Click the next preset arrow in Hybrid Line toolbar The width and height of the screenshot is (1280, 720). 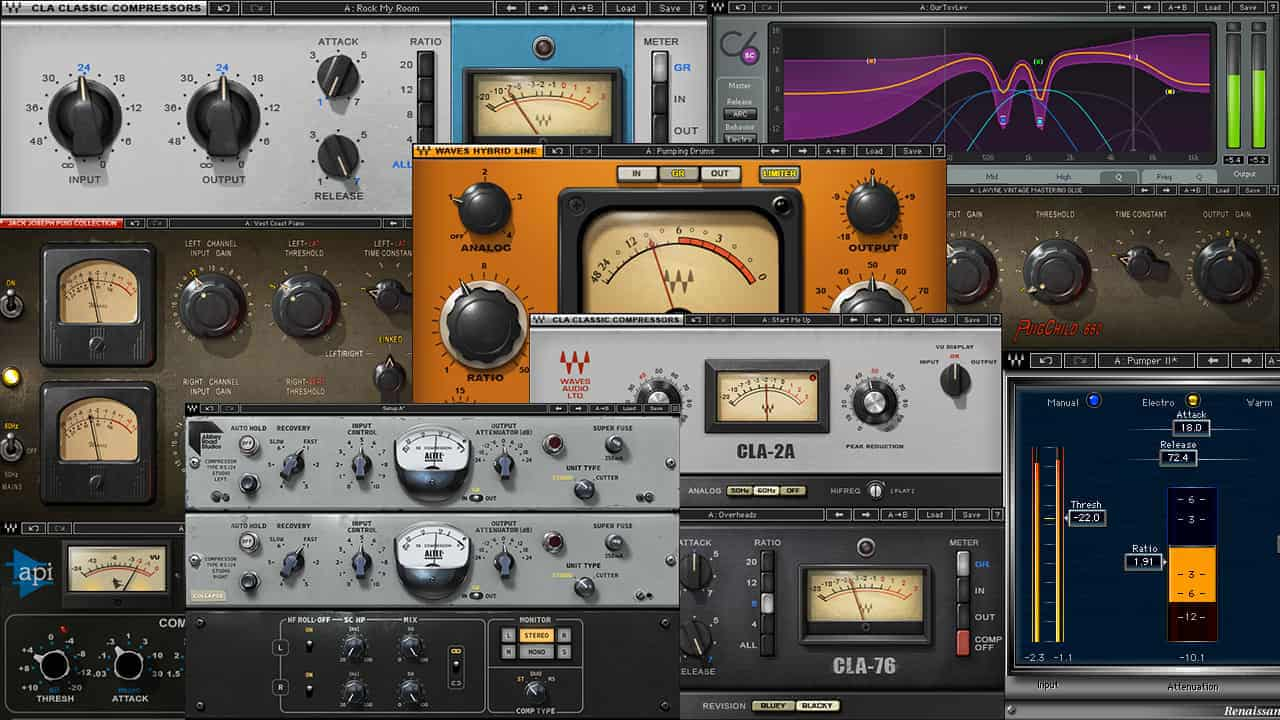[800, 151]
